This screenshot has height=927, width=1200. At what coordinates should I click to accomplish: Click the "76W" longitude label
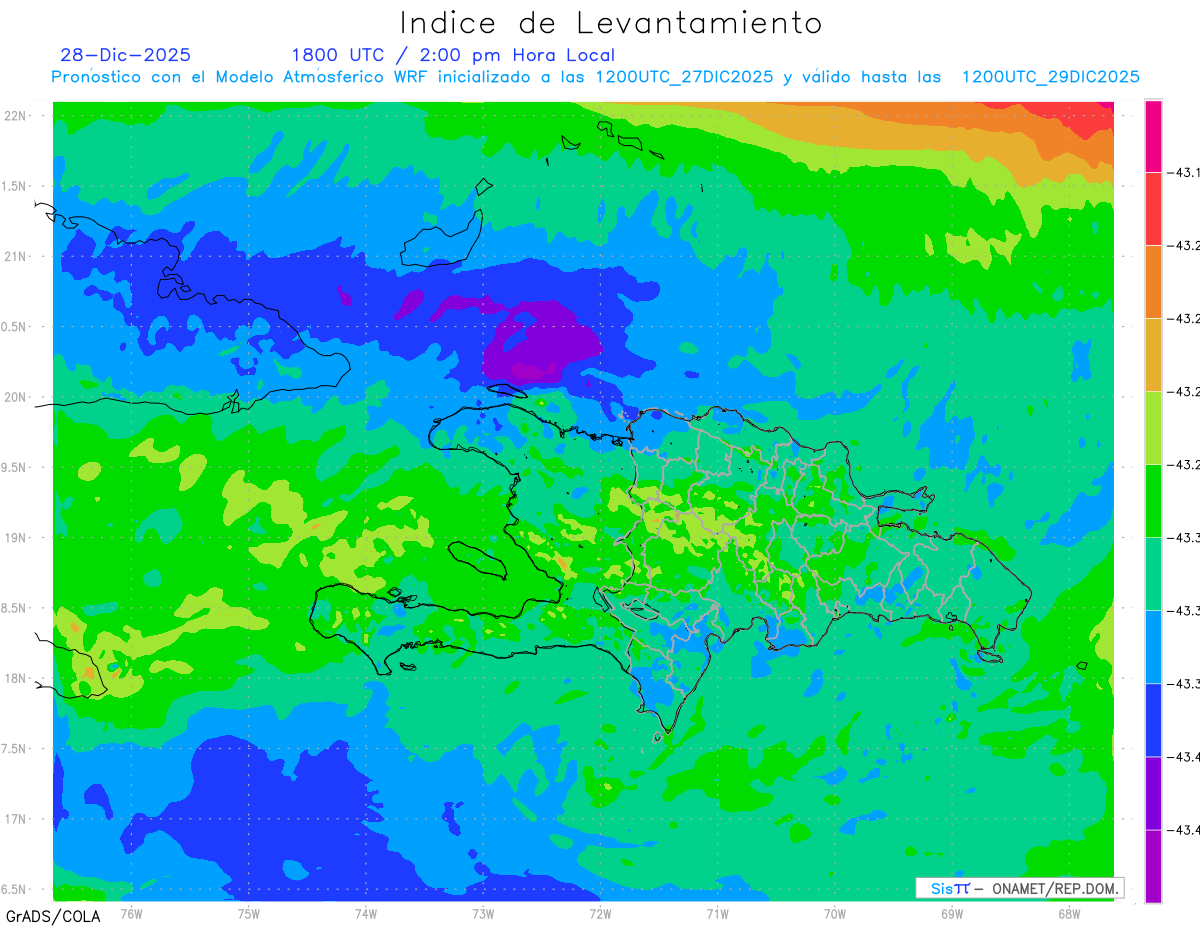[x=132, y=913]
